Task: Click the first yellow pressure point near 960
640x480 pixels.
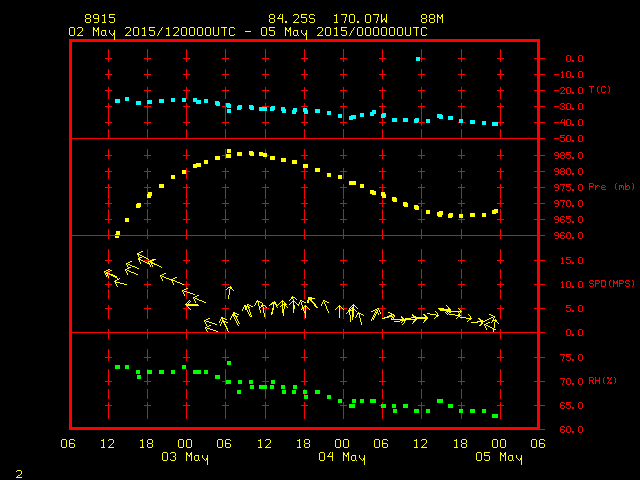Action: 118,234
